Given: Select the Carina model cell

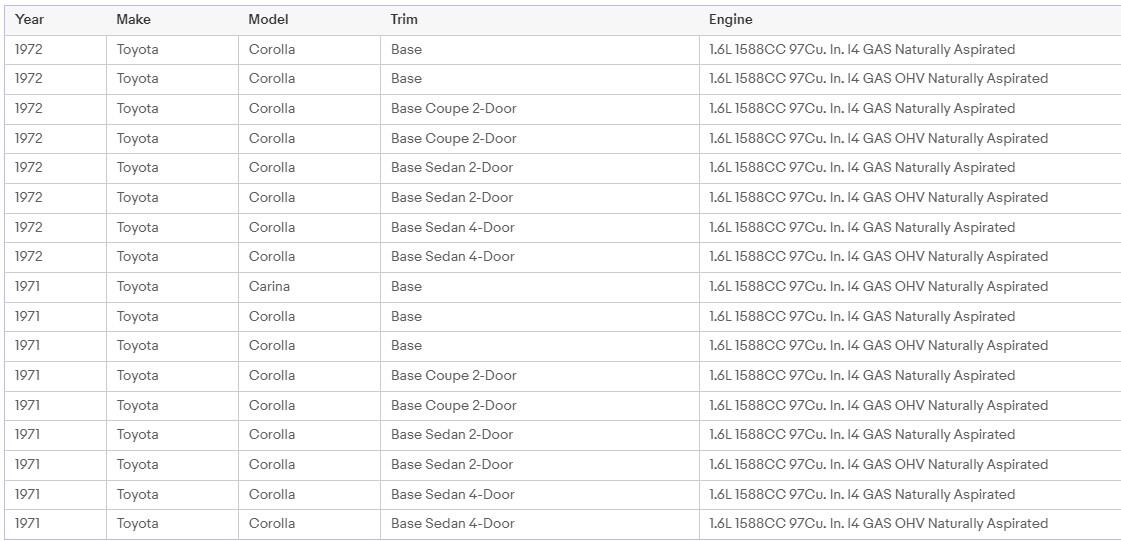Looking at the screenshot, I should pyautogui.click(x=270, y=287).
